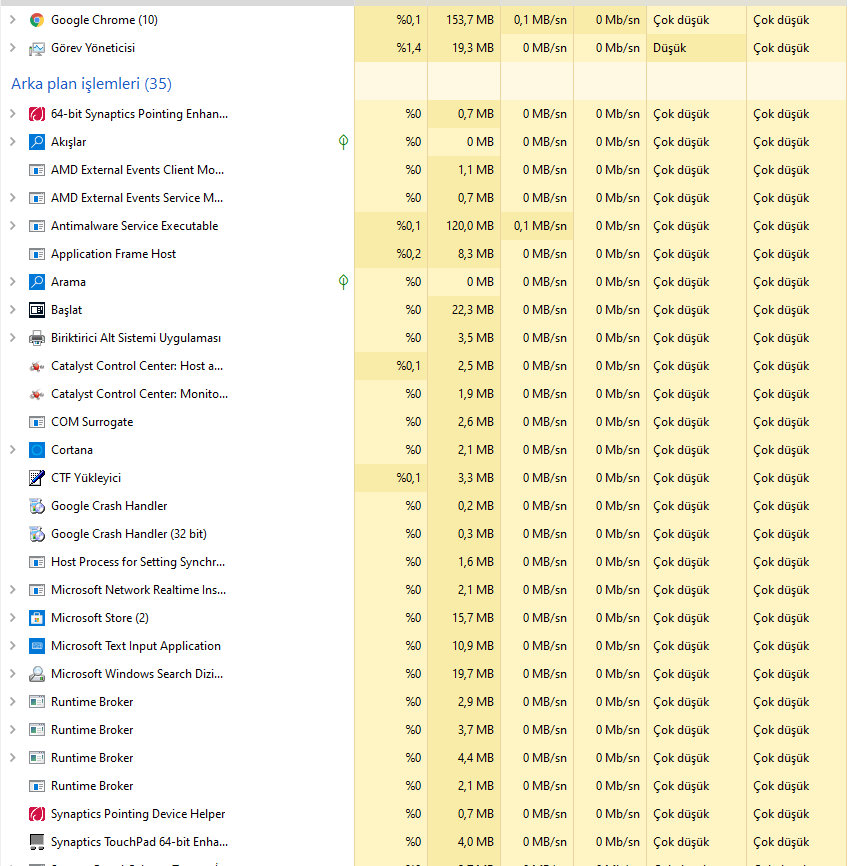Click the COM Surrogate icon
The width and height of the screenshot is (849, 866).
[36, 422]
